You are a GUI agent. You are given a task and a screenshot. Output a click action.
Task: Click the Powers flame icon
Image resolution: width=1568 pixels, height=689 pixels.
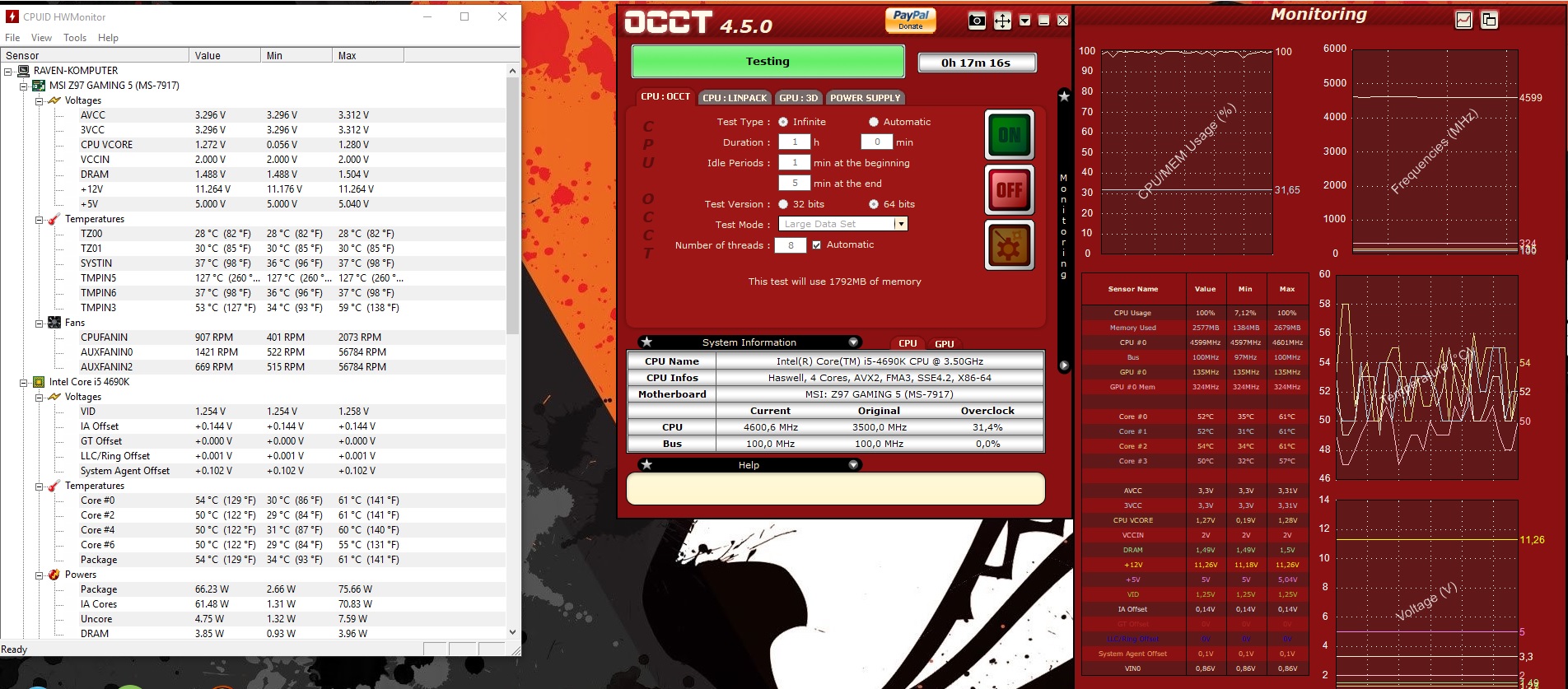tap(54, 575)
